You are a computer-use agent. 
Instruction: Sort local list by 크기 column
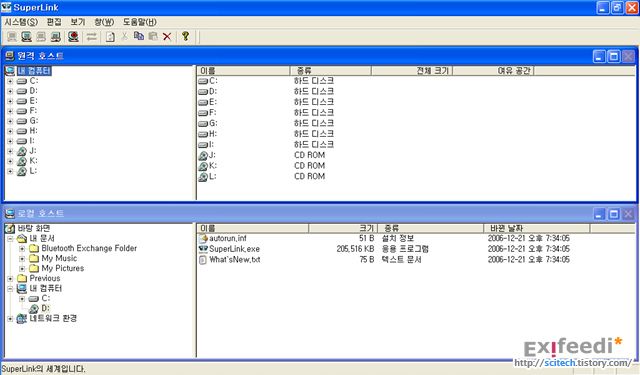[343, 229]
